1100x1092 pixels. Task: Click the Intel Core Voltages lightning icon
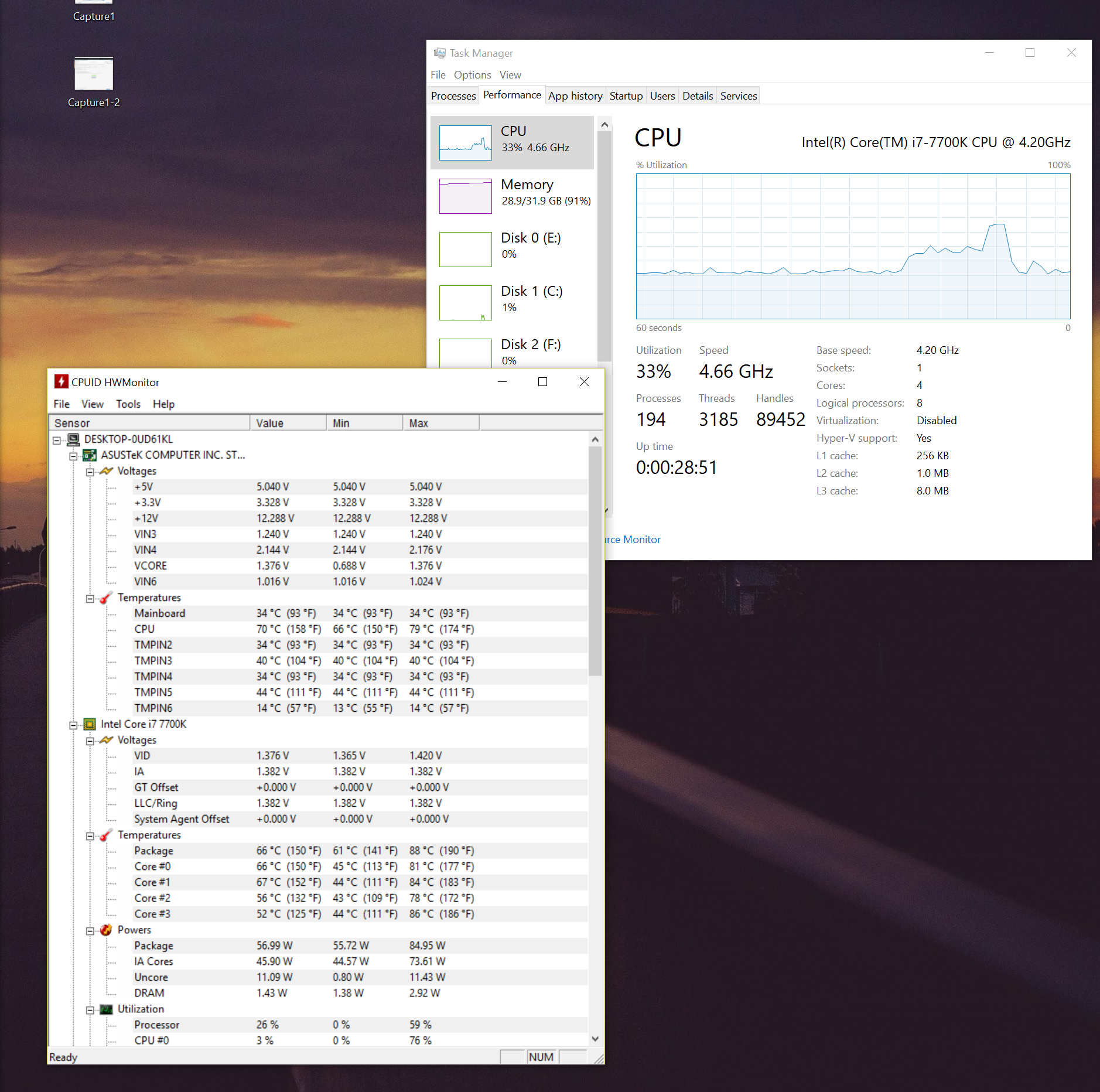click(106, 740)
